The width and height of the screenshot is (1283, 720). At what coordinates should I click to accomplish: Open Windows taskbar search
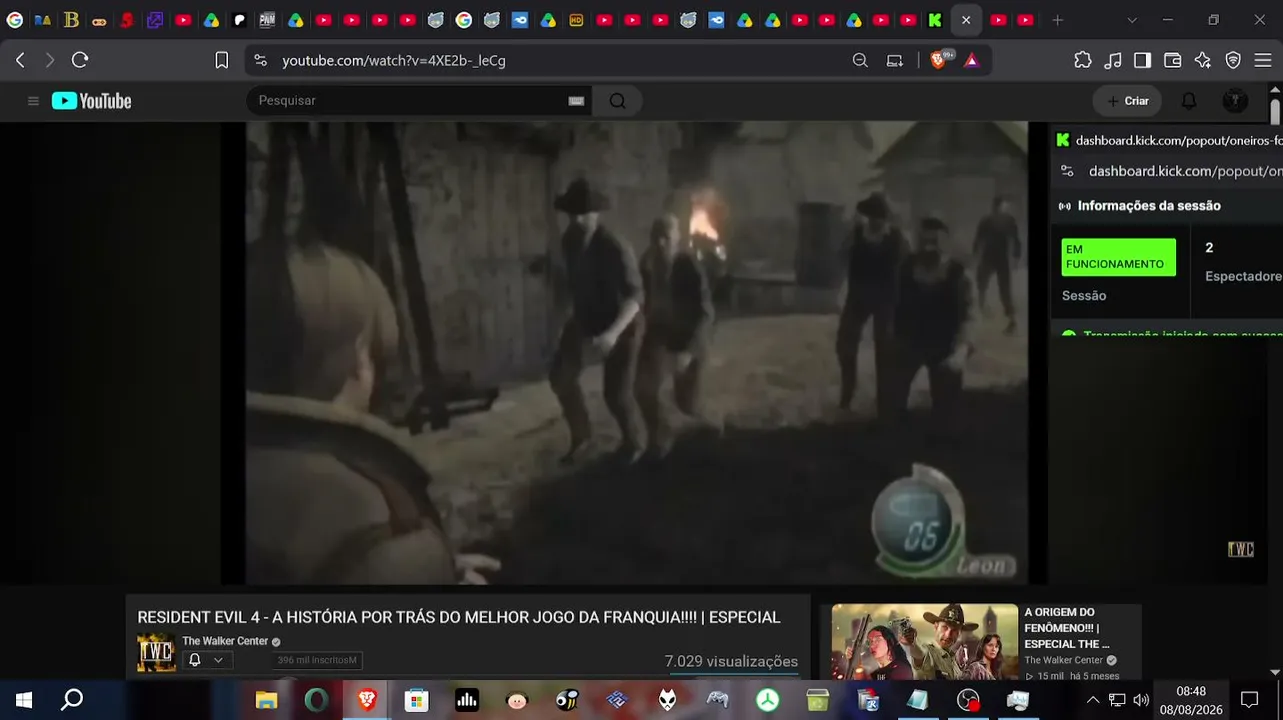72,700
